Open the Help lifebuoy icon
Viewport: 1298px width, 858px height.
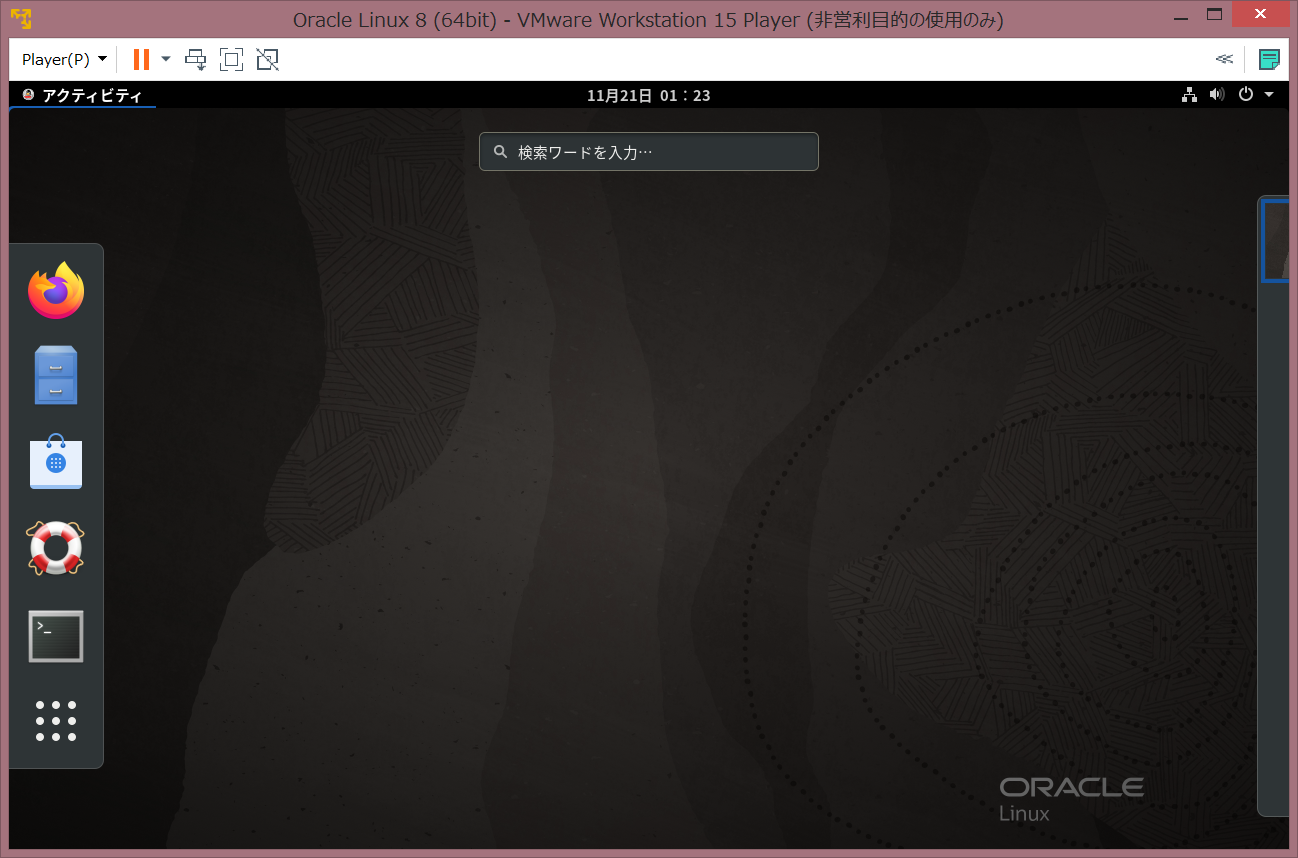pyautogui.click(x=56, y=548)
